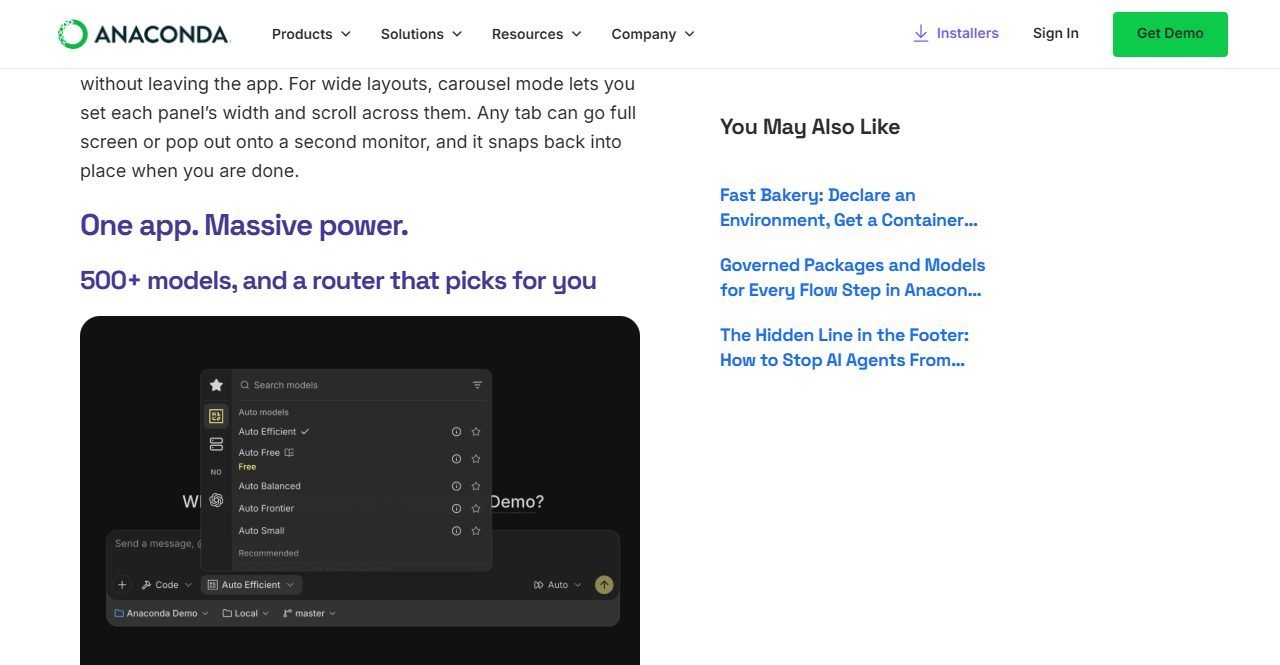The height and width of the screenshot is (665, 1280).
Task: Click the Anaconda logo
Action: [x=144, y=34]
